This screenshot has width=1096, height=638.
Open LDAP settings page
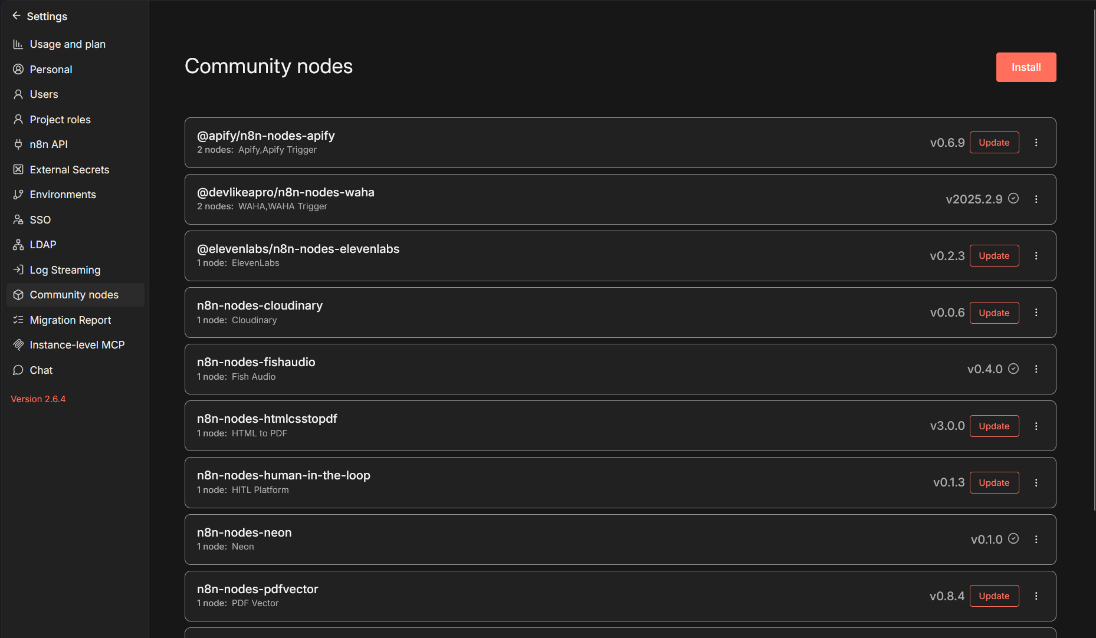(75, 245)
